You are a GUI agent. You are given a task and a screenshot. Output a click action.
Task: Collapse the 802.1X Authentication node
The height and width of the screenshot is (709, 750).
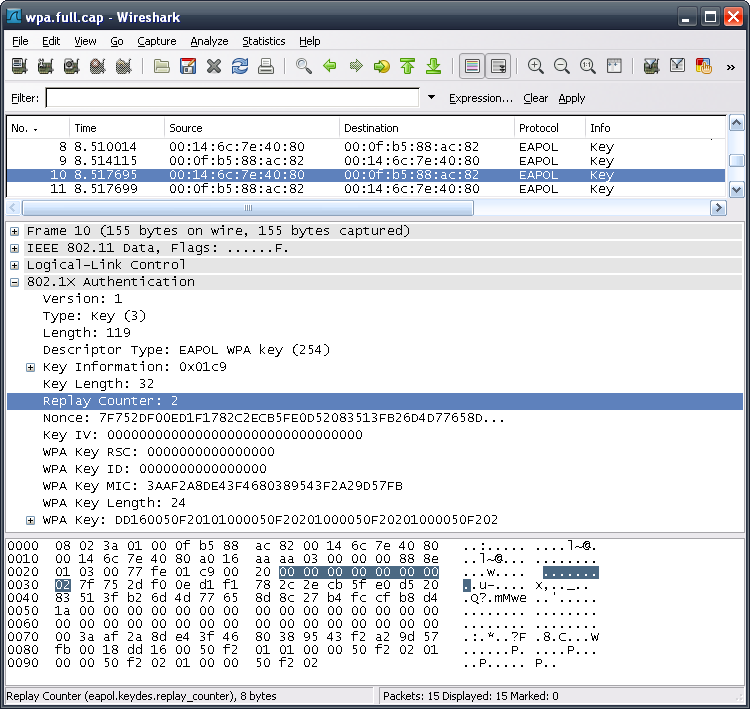coord(15,282)
